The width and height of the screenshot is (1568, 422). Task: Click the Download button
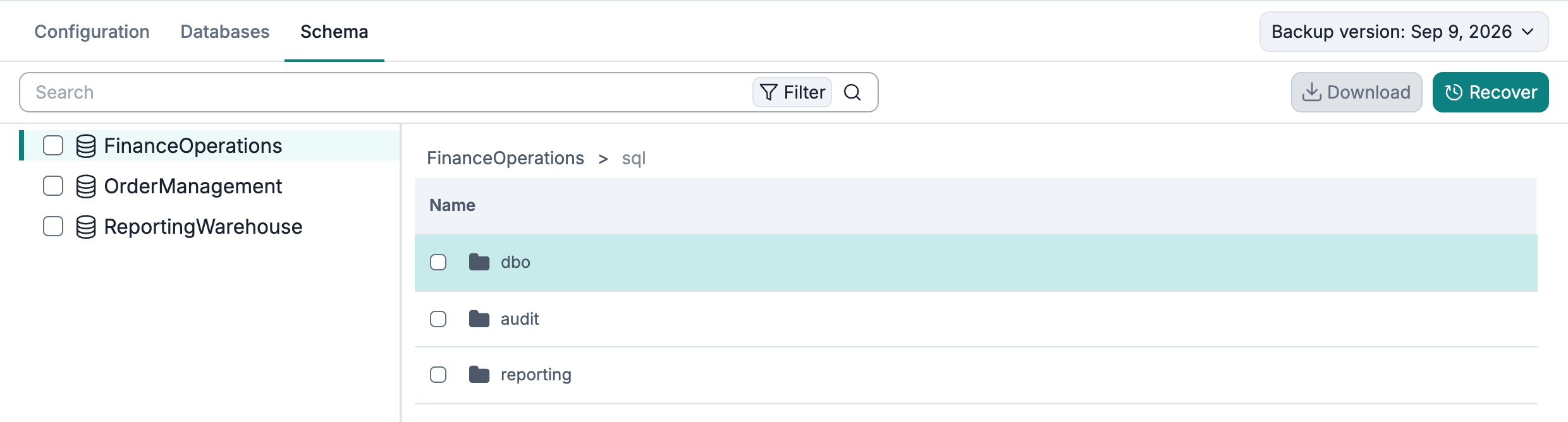point(1356,92)
